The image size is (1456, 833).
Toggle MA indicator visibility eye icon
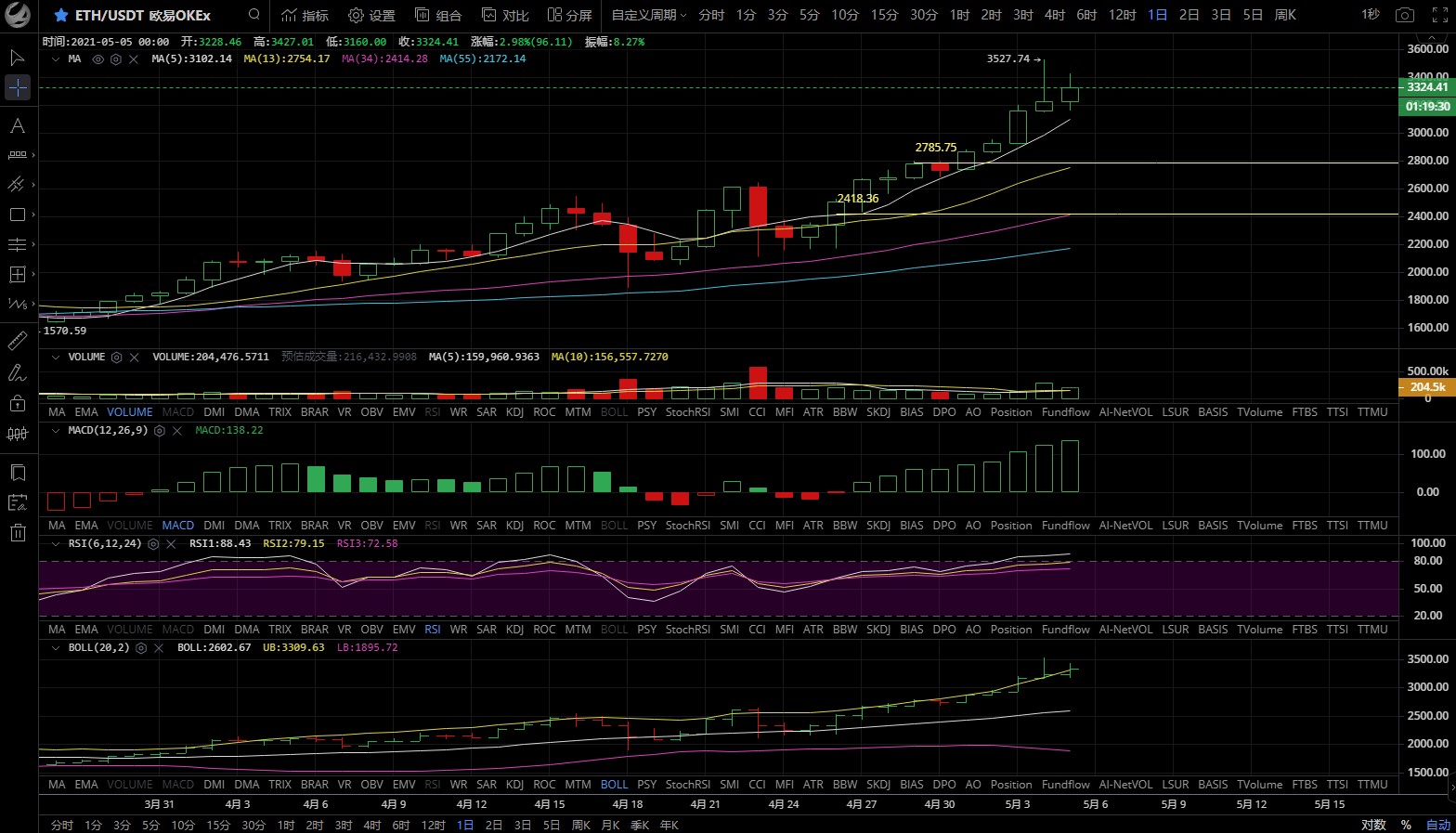tap(97, 59)
